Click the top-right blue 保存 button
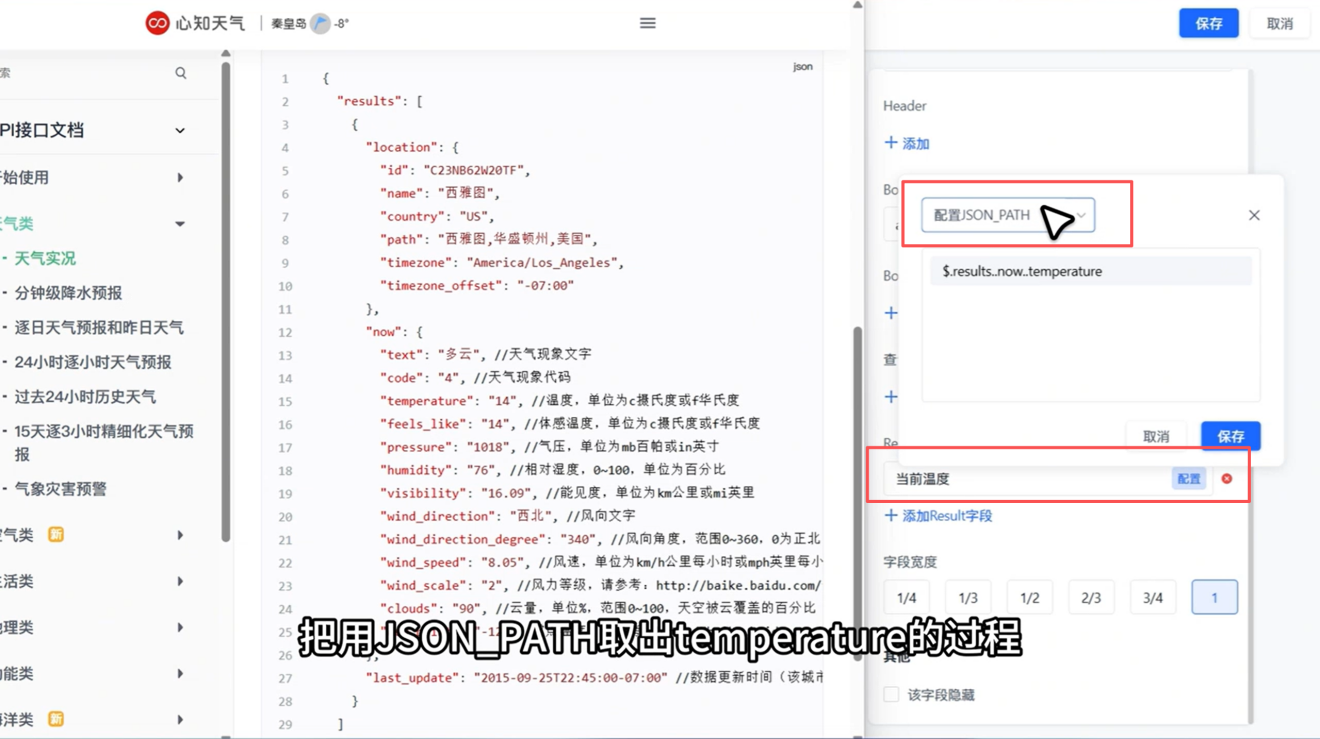Screen dimensions: 1320x739 pos(1209,23)
